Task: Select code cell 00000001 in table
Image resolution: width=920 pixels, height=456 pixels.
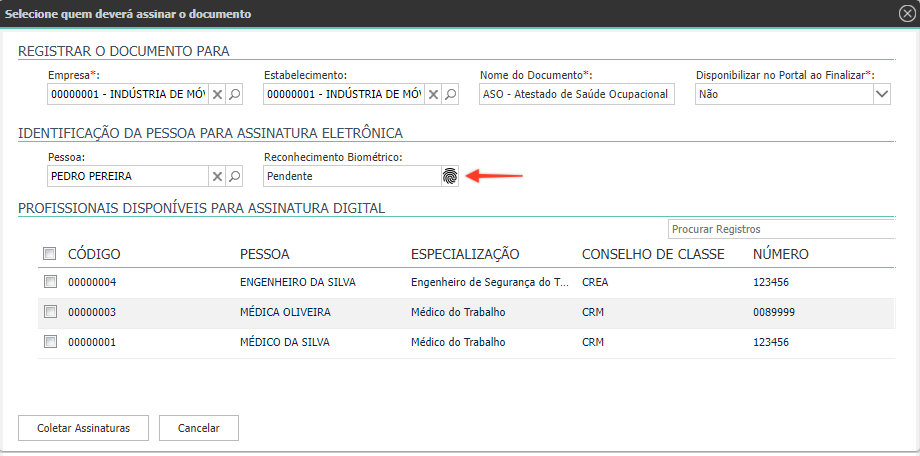Action: 92,342
